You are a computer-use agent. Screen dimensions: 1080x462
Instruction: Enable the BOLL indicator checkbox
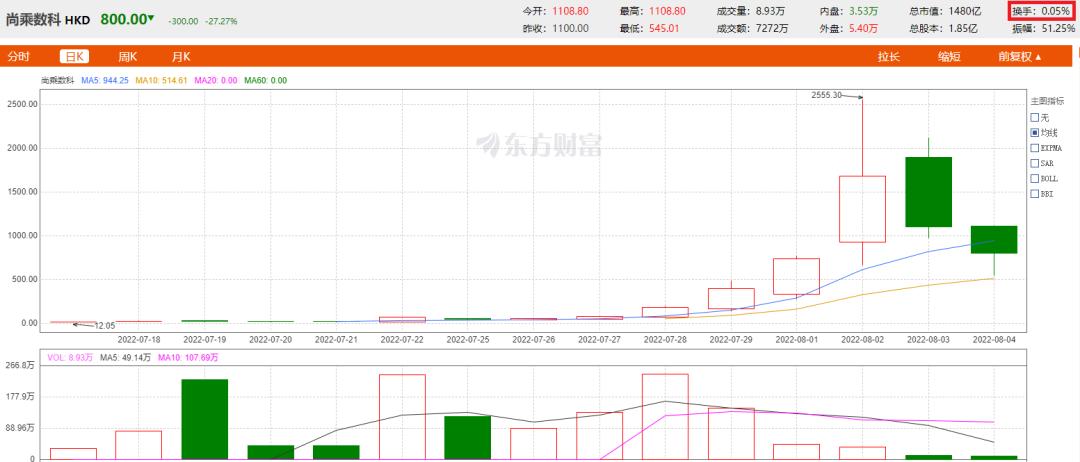(1035, 178)
